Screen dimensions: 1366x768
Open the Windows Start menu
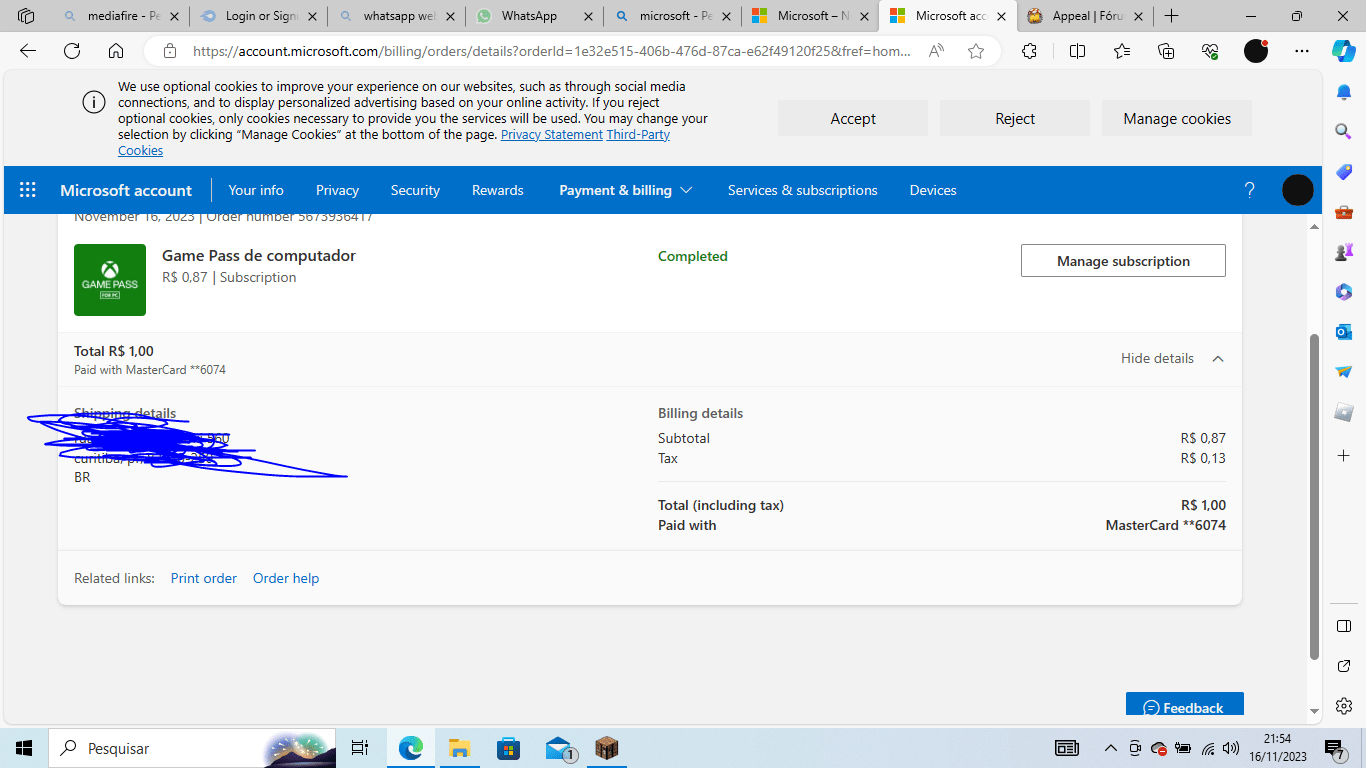point(24,748)
